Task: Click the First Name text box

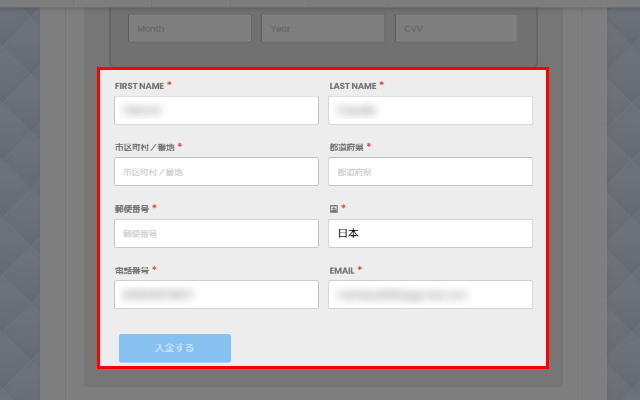Action: [x=216, y=110]
